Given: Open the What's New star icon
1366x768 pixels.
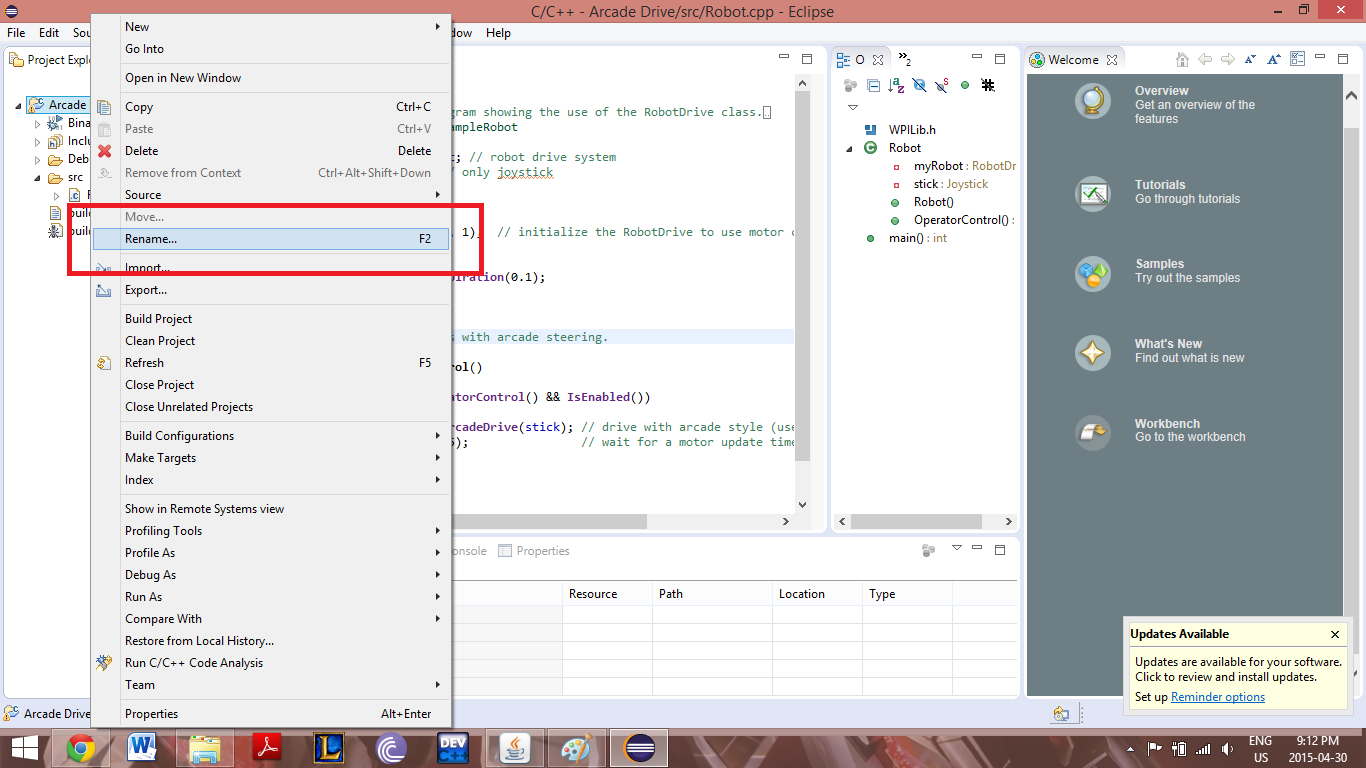Looking at the screenshot, I should click(x=1093, y=353).
